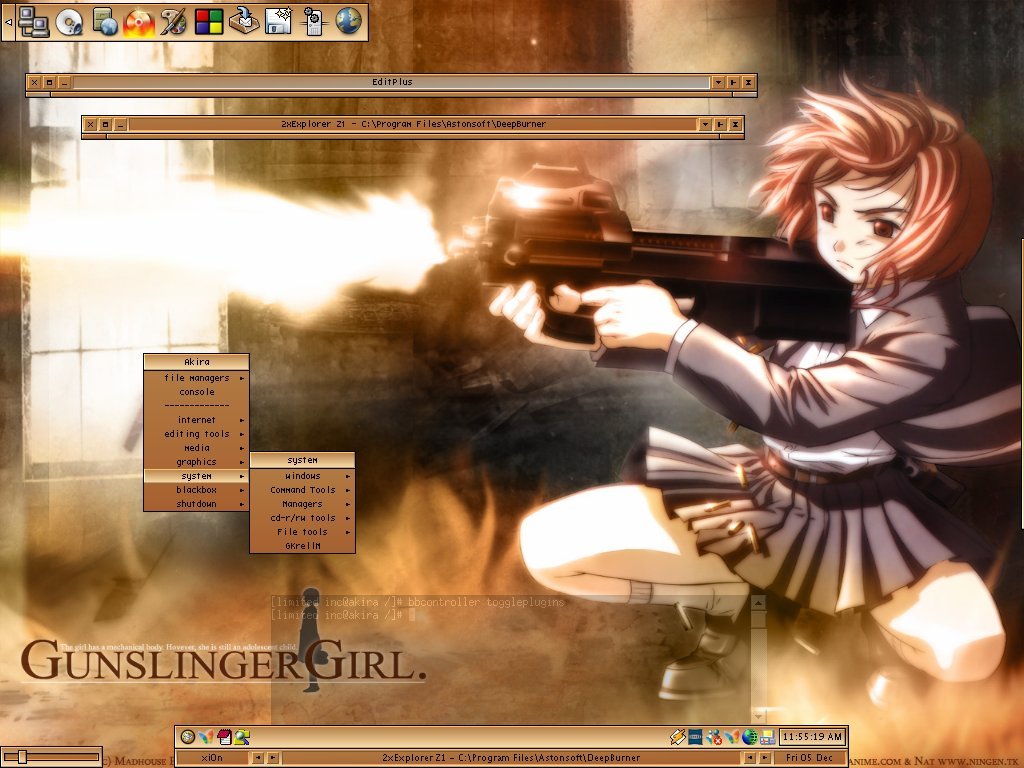Open the media submenu
The image size is (1024, 768).
[x=197, y=448]
